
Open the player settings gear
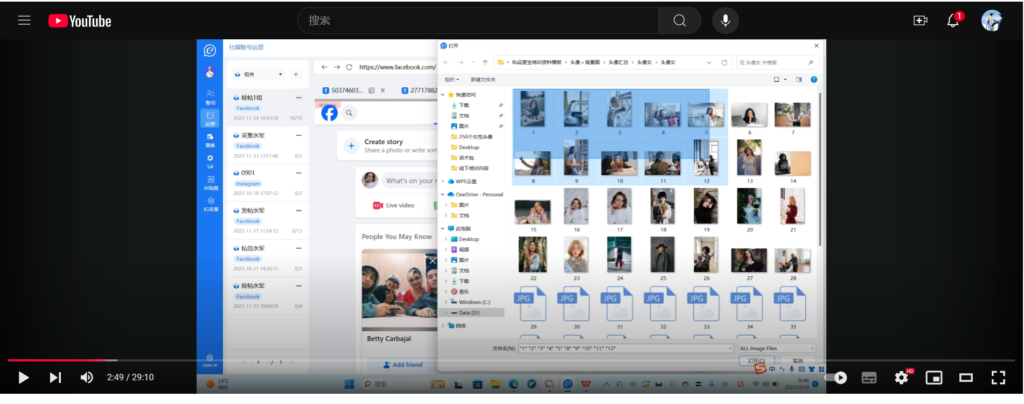[x=901, y=377]
